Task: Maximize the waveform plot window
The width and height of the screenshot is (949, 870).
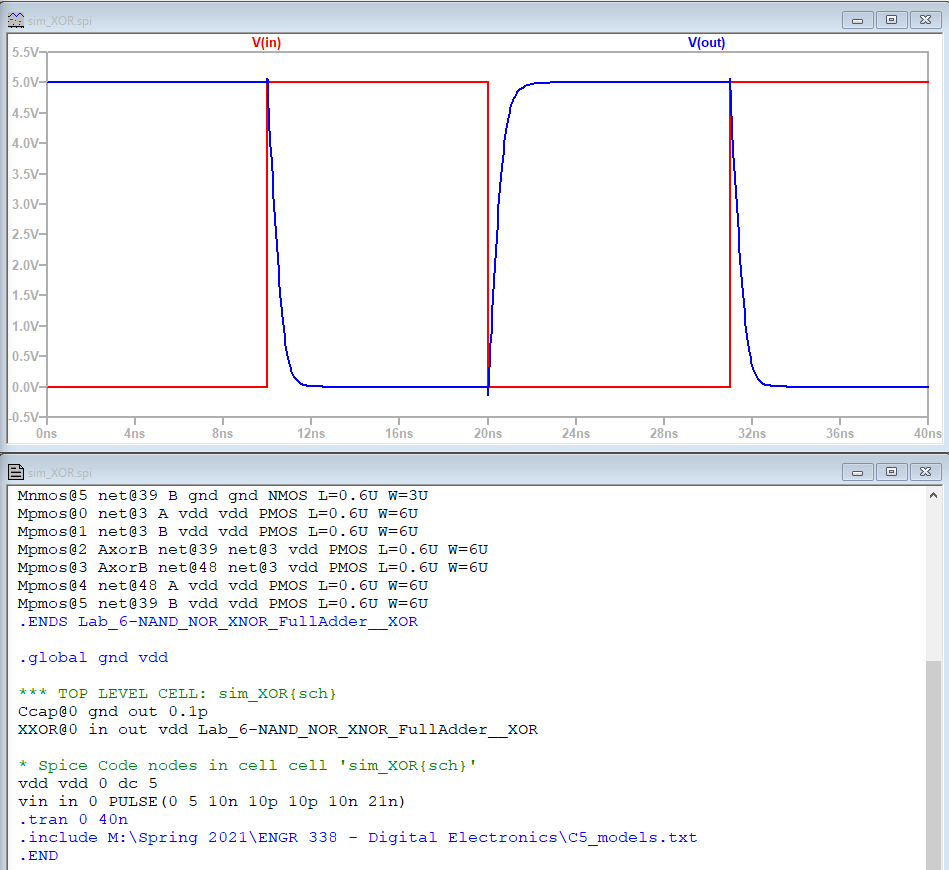Action: [x=891, y=20]
